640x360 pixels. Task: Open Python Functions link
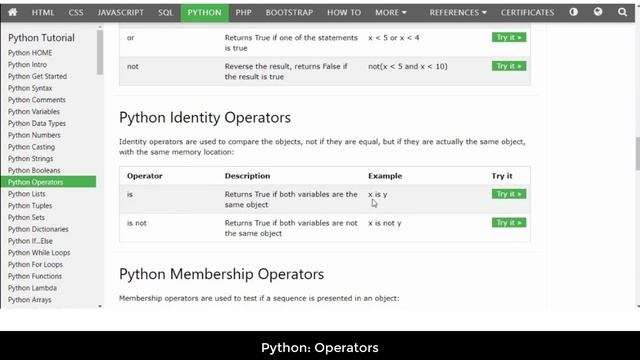coord(35,276)
